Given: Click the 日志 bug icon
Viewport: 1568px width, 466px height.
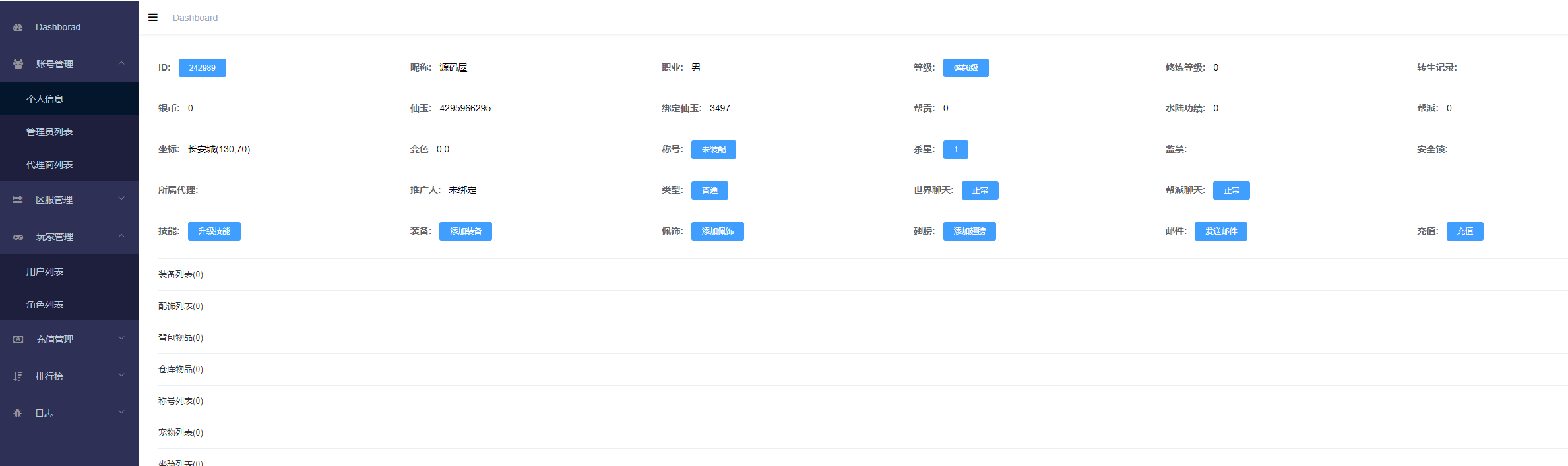Looking at the screenshot, I should click(x=18, y=413).
